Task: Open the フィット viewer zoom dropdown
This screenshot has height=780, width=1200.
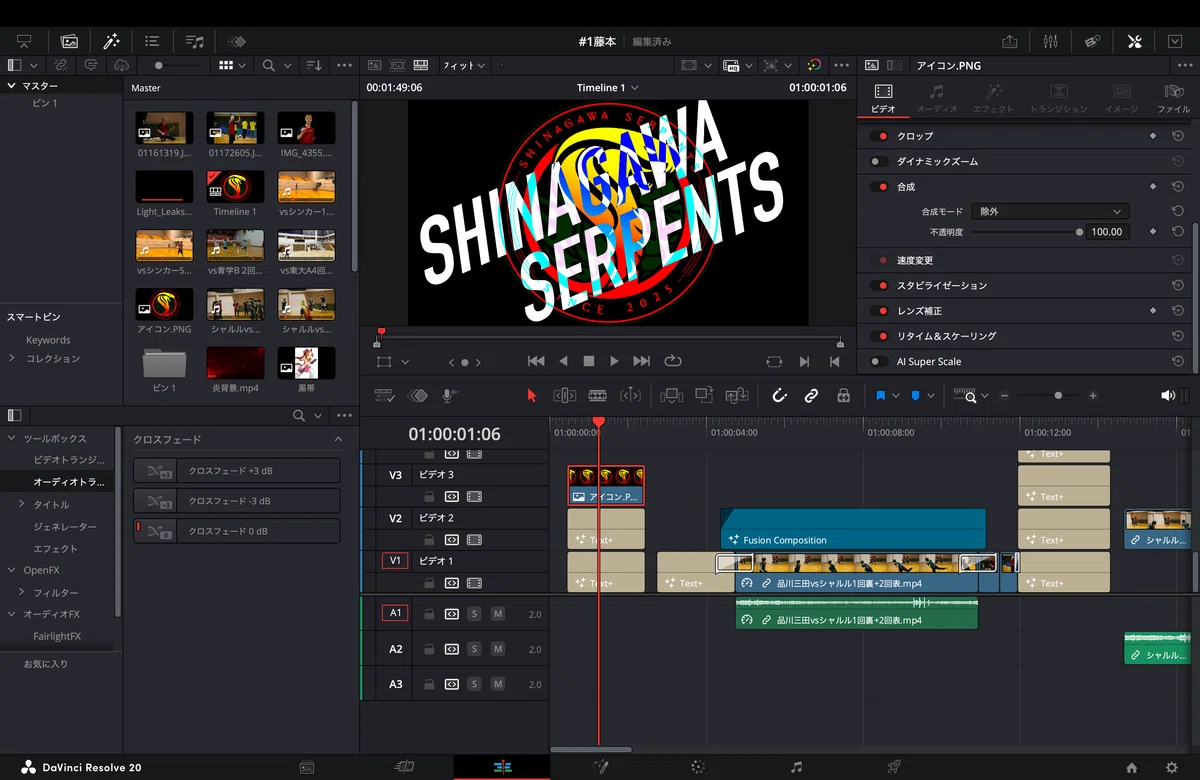Action: 464,65
